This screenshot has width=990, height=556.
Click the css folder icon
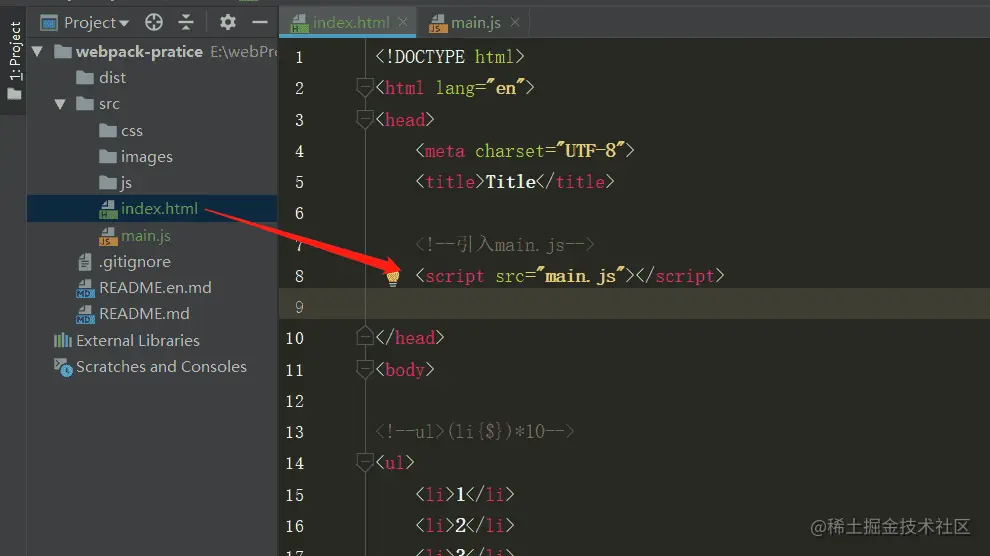108,131
